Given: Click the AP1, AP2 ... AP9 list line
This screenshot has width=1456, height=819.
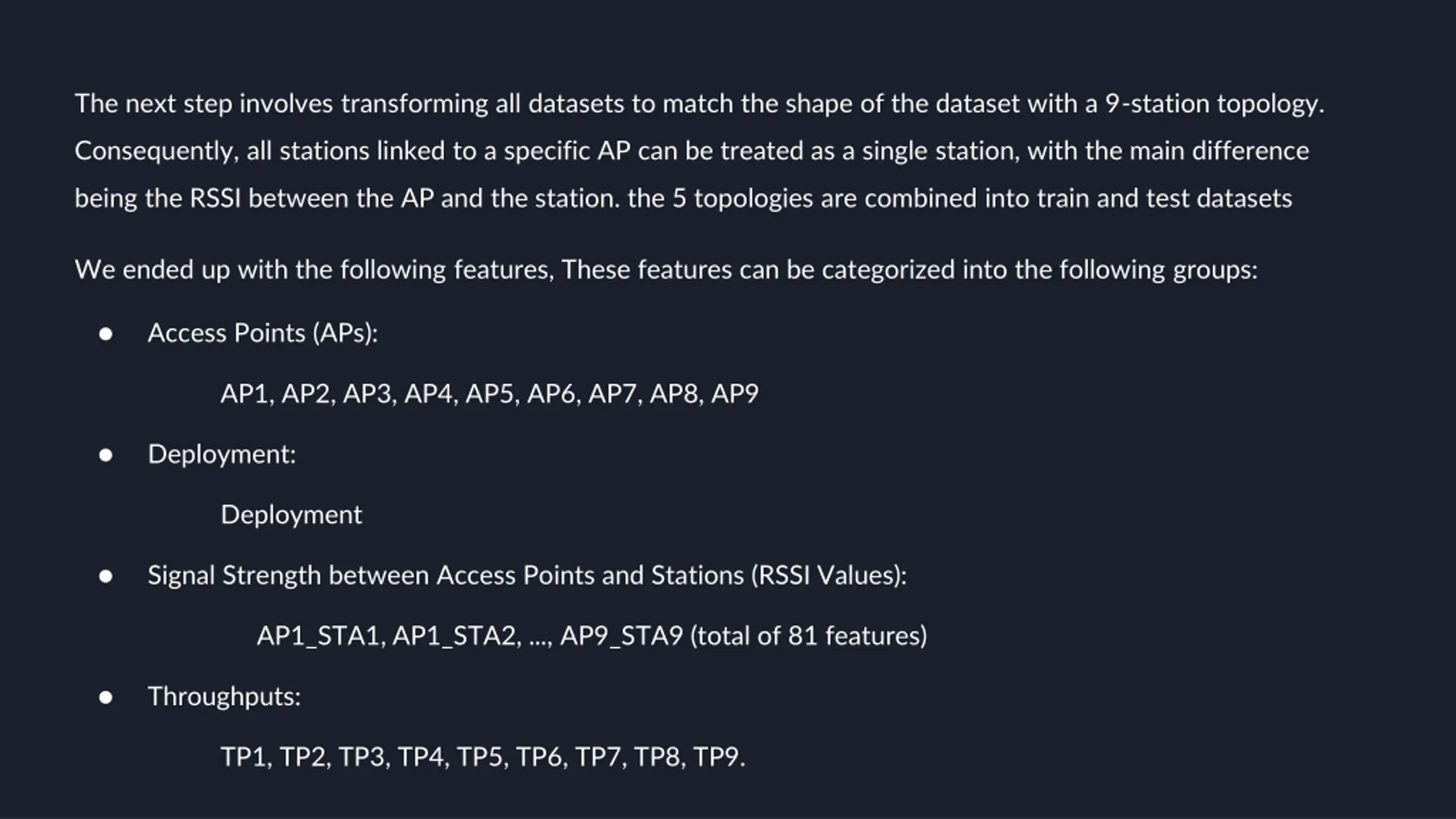Looking at the screenshot, I should 489,394.
